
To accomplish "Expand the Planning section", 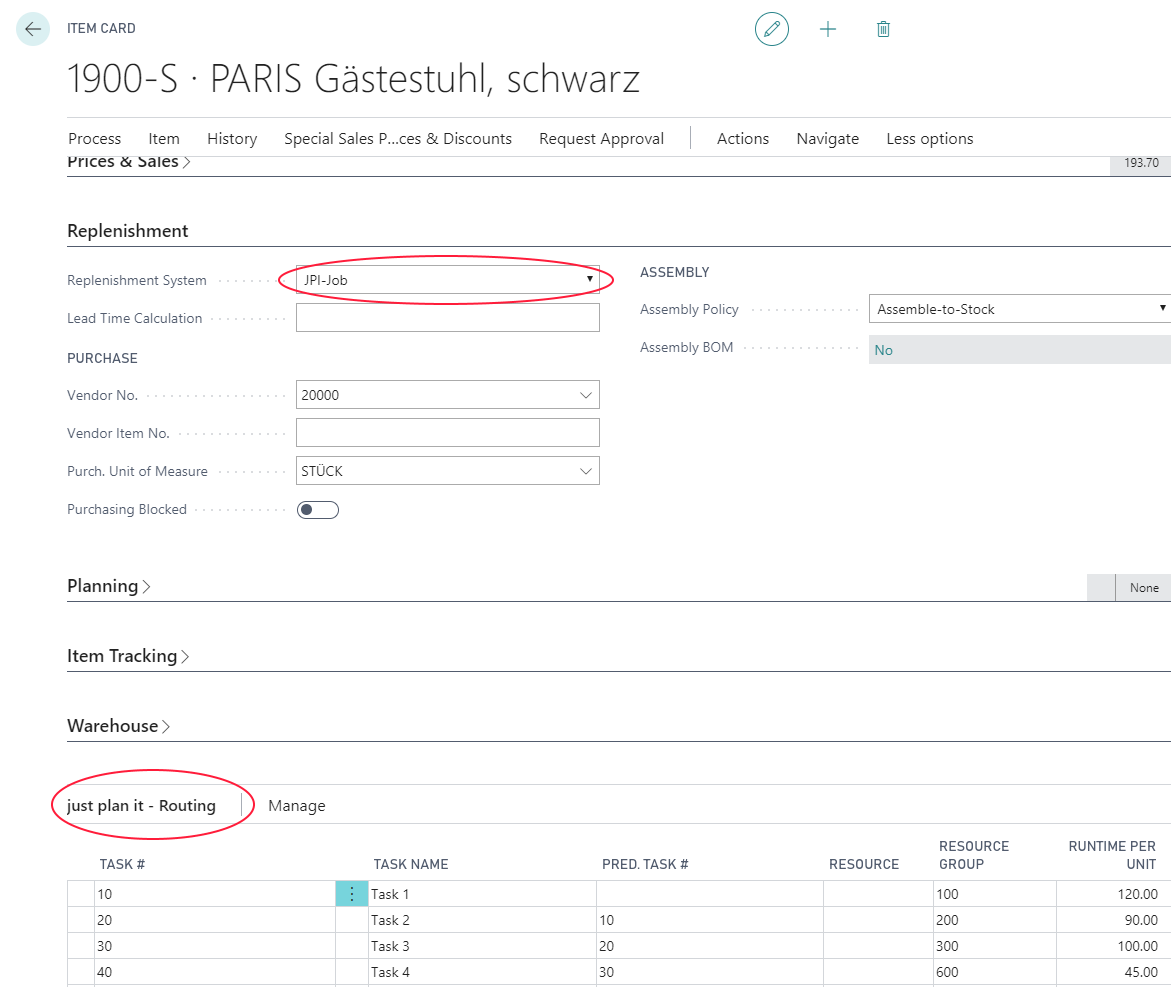I will 109,586.
